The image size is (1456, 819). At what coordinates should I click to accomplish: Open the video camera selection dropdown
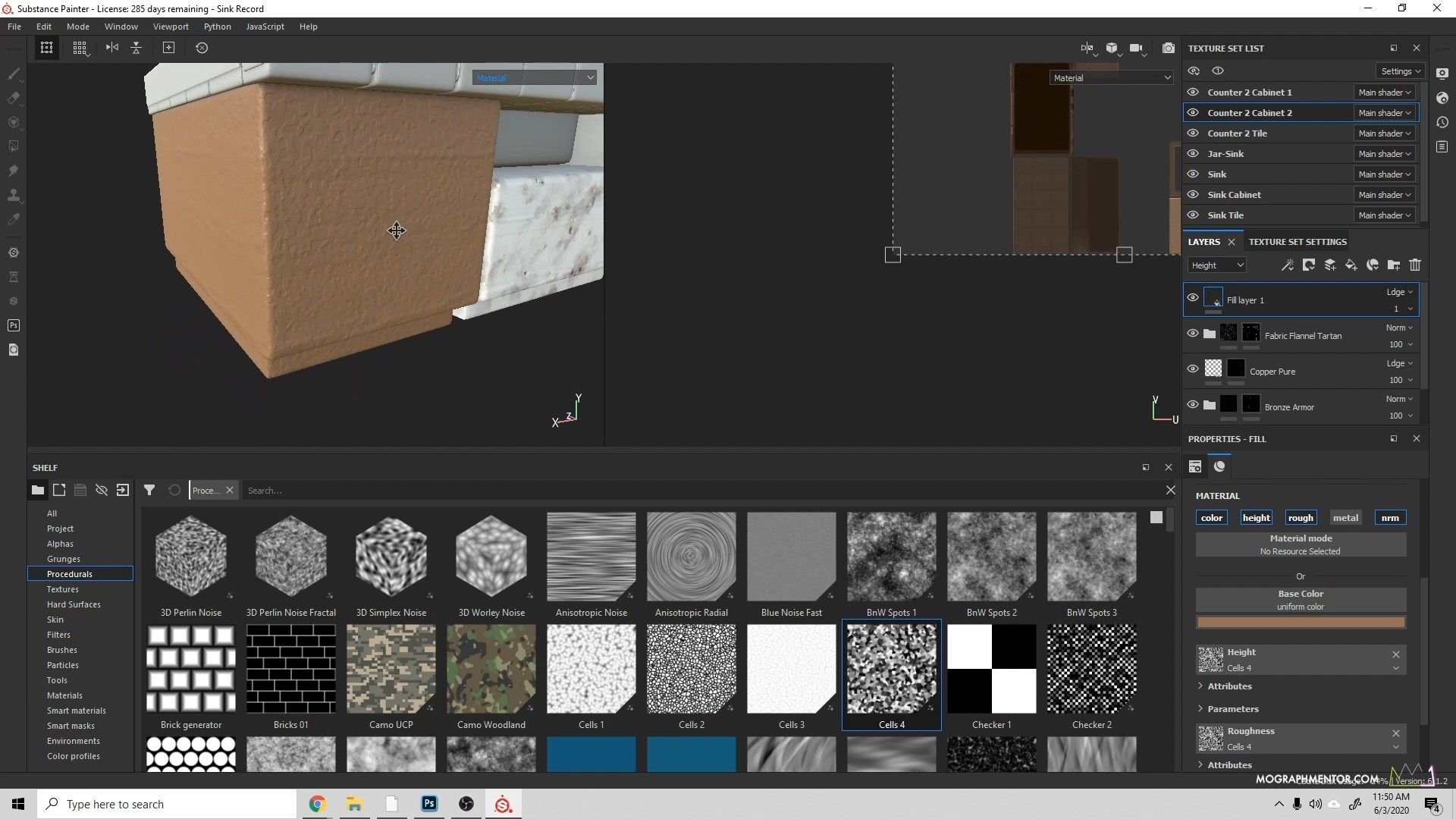[1137, 48]
